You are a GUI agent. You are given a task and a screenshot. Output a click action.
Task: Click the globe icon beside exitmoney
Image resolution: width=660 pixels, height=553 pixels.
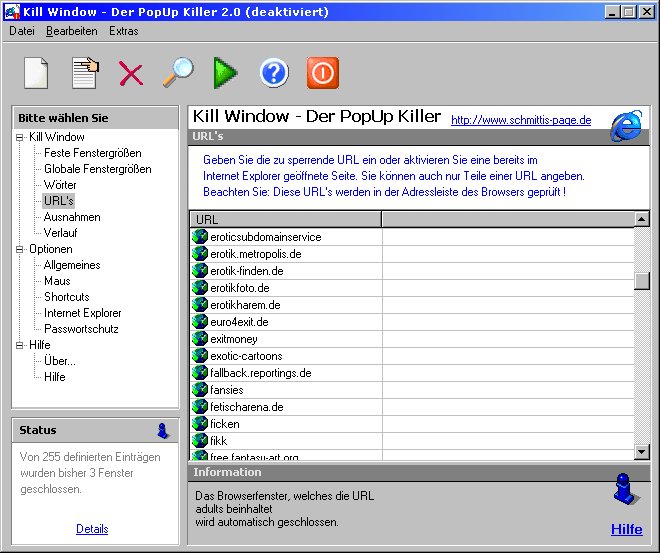pyautogui.click(x=200, y=339)
